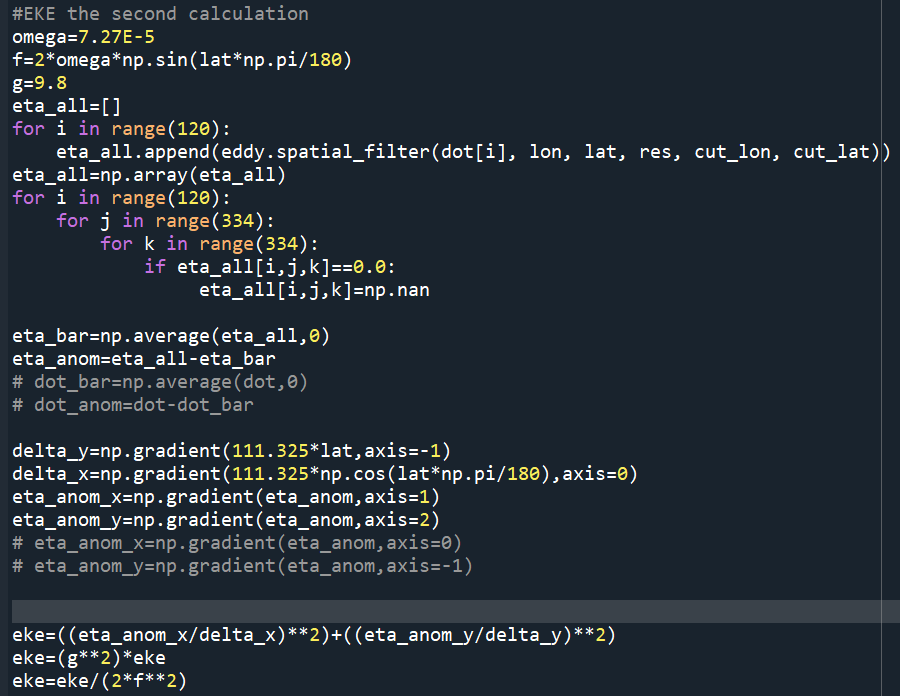The height and width of the screenshot is (696, 900).
Task: Click the line 'eke=((eta_anom_x/delta_x)**2)+...'
Action: (x=314, y=635)
